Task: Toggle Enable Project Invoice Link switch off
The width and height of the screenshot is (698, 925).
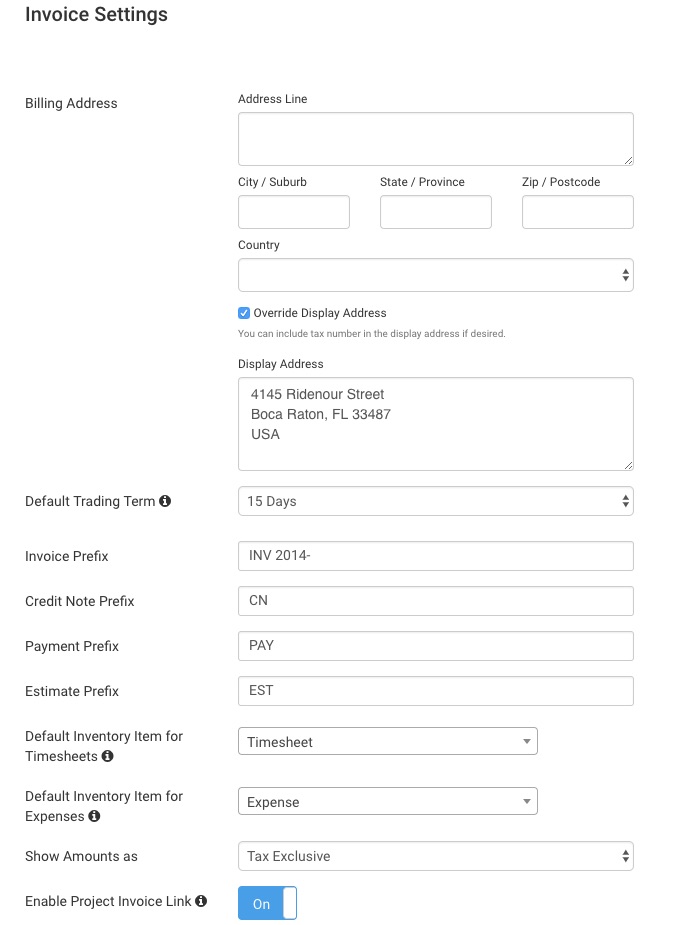Action: [x=267, y=903]
